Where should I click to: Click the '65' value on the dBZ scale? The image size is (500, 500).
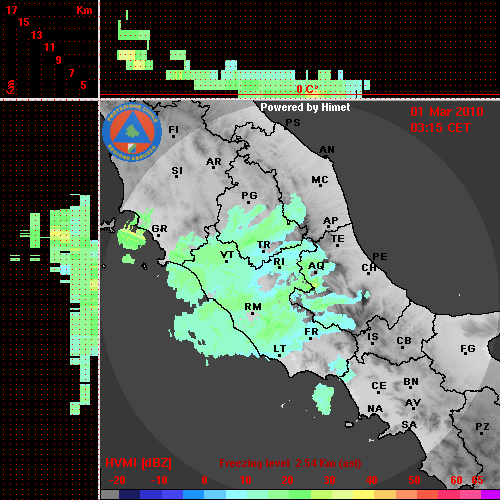coord(477,480)
